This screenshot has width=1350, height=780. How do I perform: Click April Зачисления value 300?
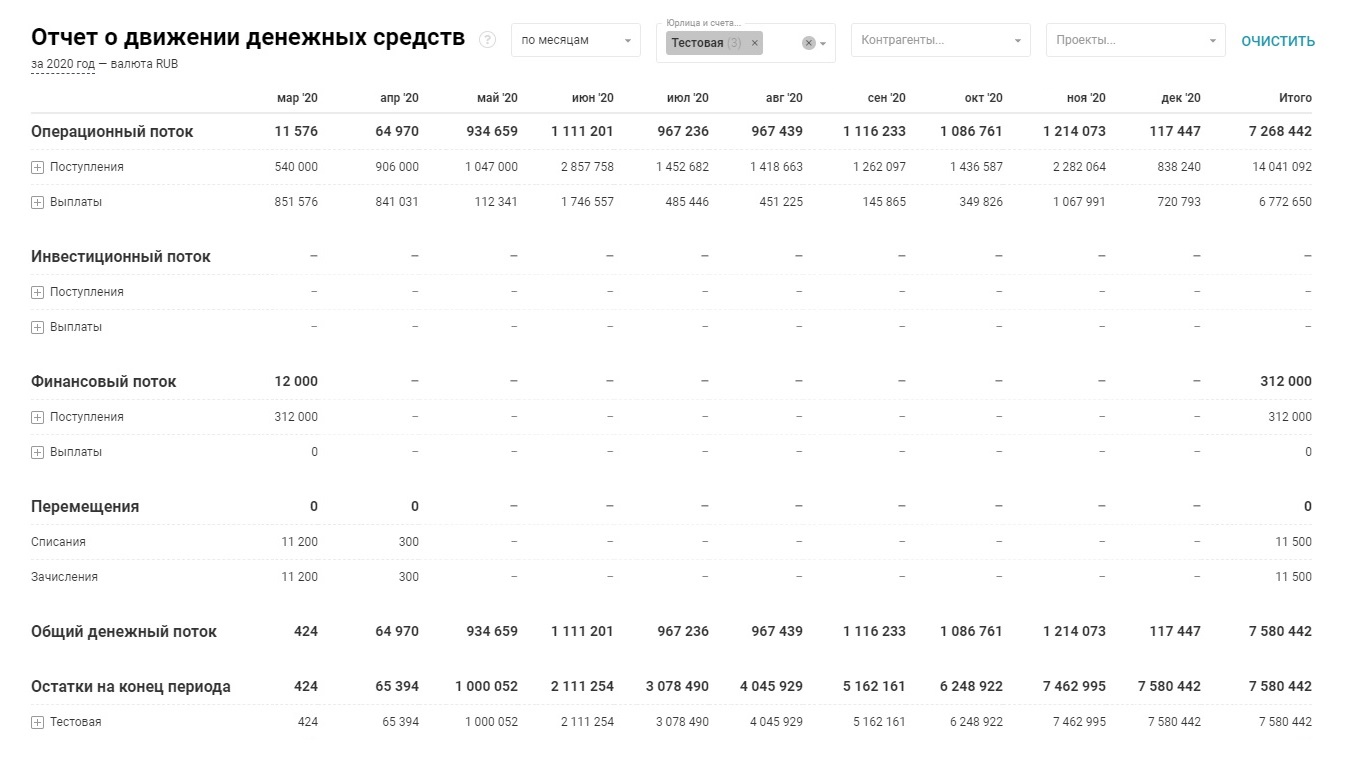(409, 577)
